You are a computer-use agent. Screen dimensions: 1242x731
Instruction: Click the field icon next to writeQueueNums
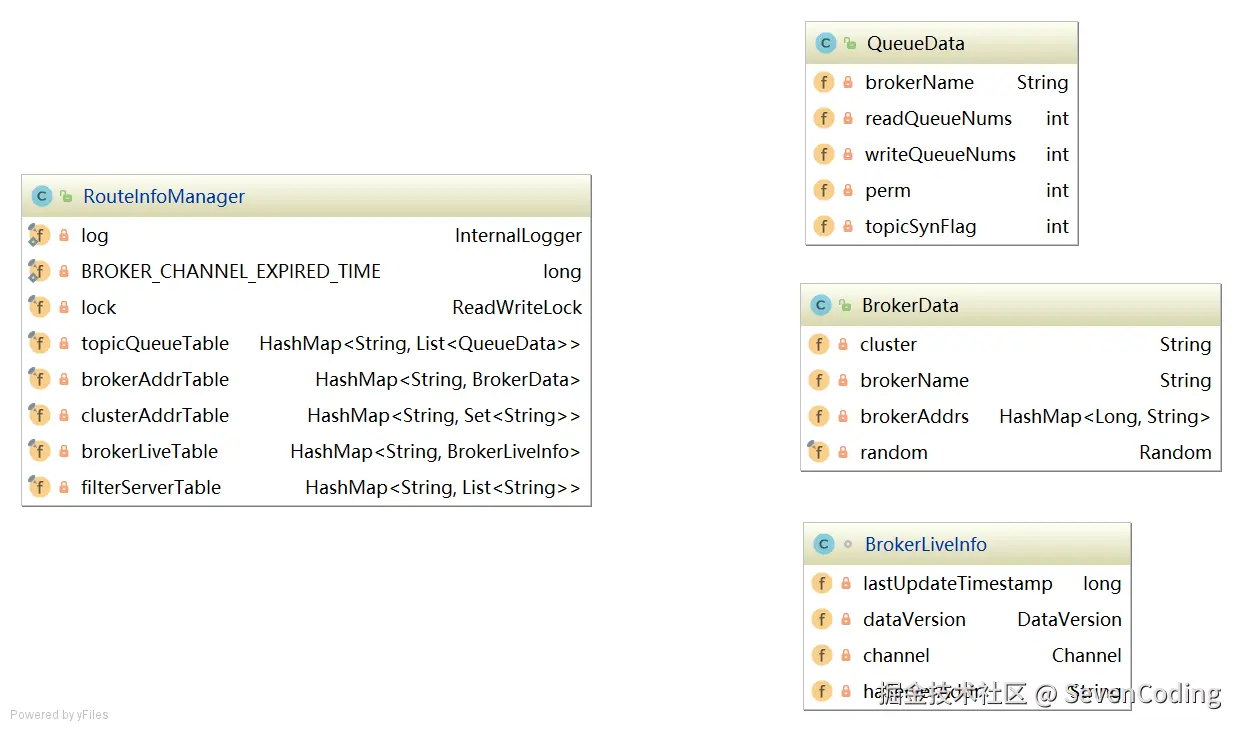(824, 154)
